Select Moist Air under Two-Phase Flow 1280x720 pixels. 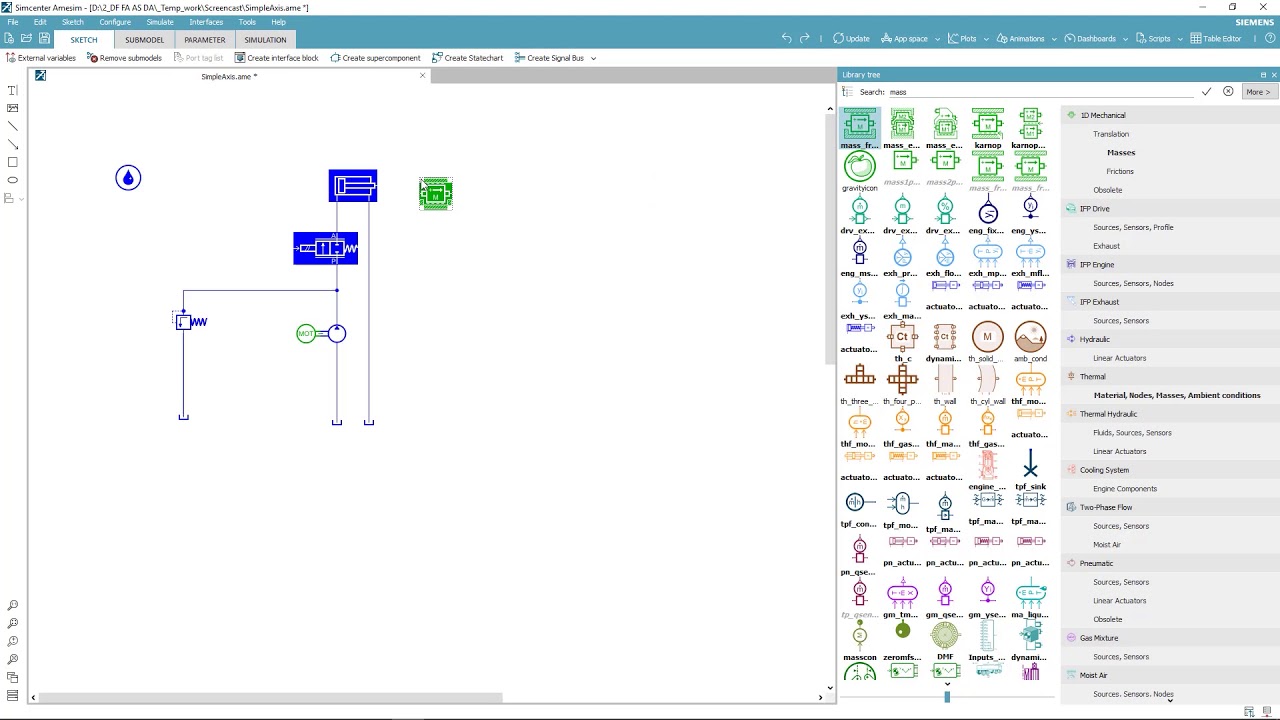tap(1107, 545)
